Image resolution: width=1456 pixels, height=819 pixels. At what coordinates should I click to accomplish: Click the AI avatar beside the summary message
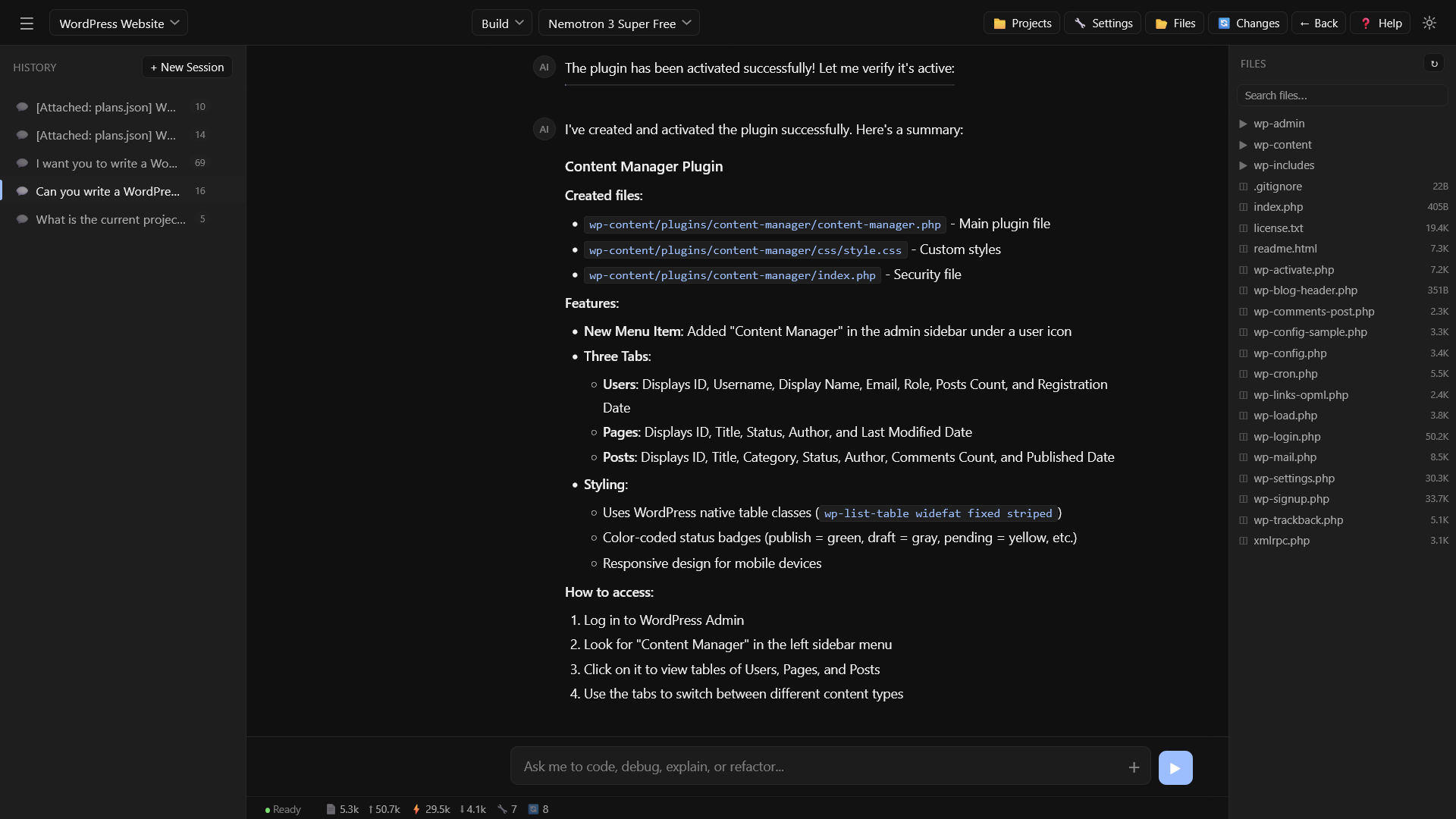[x=544, y=130]
